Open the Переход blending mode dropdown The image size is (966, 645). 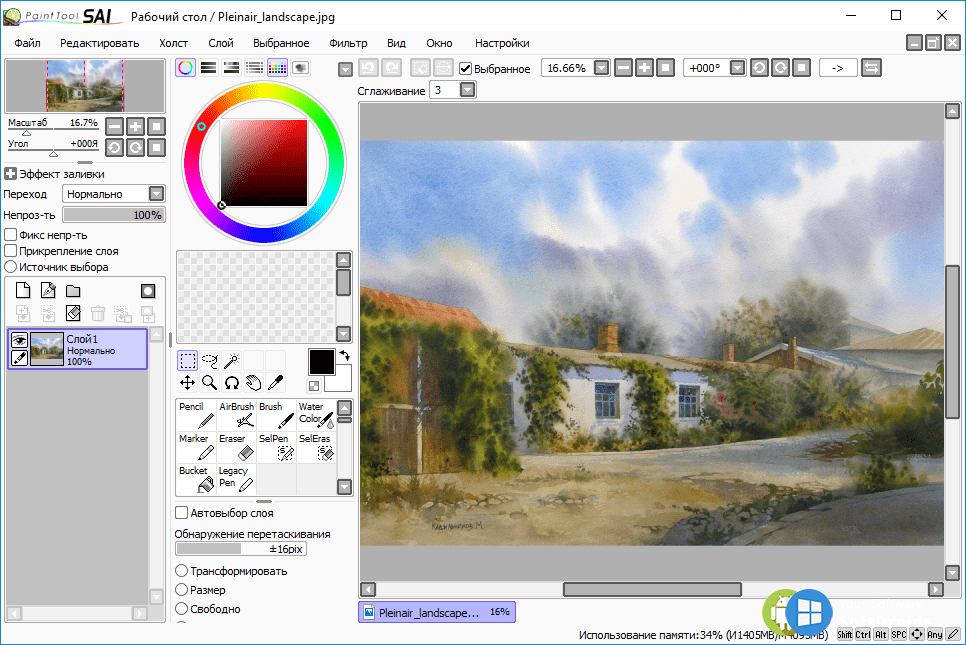(x=156, y=194)
